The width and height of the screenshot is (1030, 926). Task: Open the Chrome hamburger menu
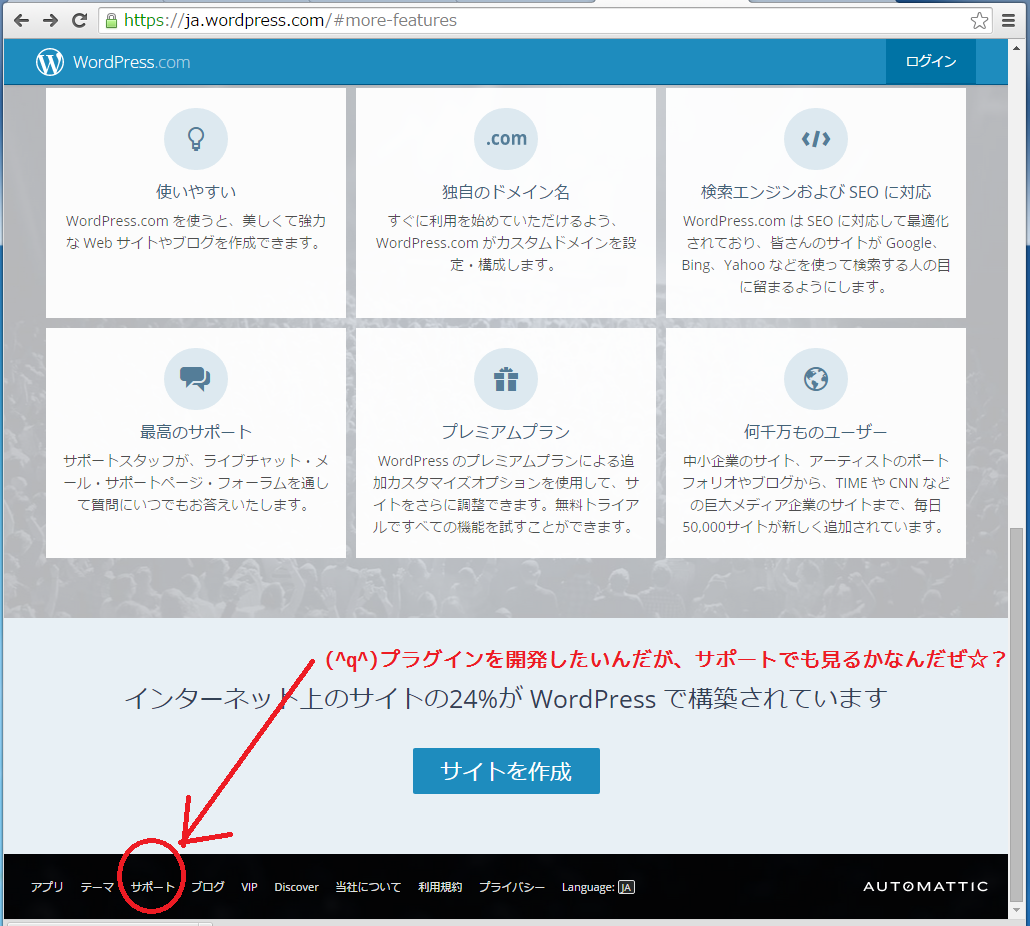coord(1009,21)
